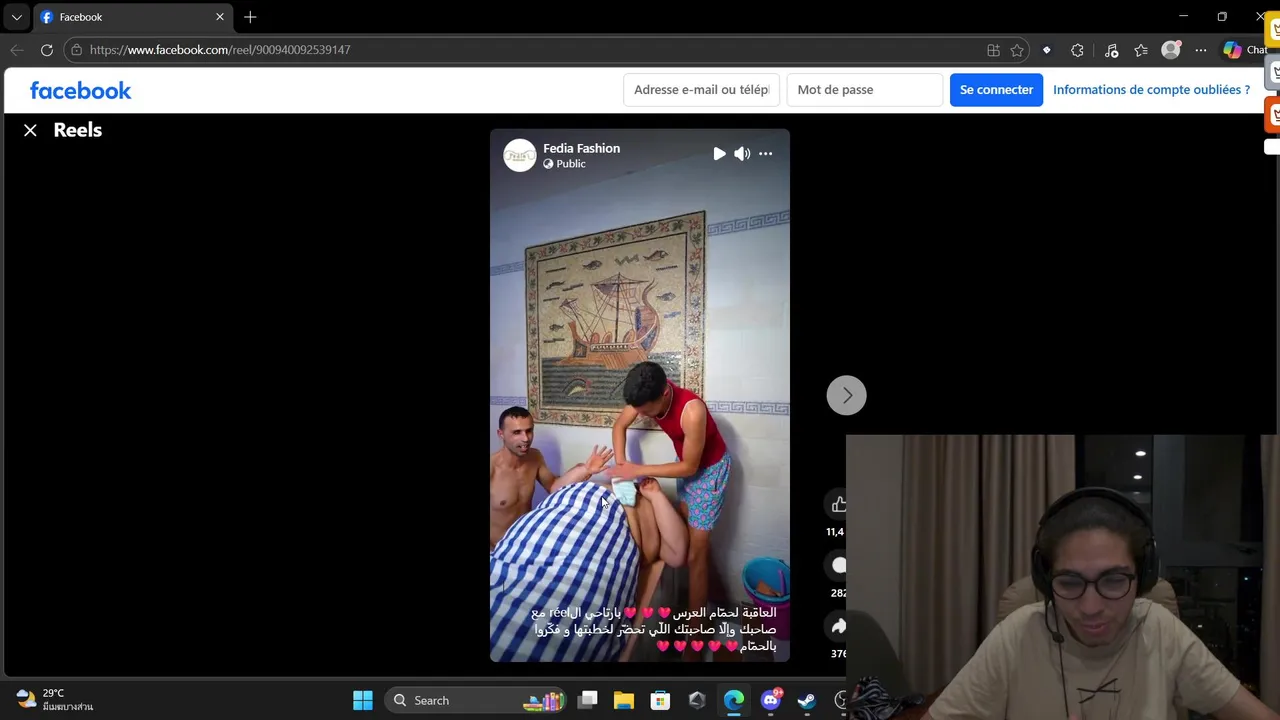Open Microsoft Store from taskbar
The width and height of the screenshot is (1280, 720).
[x=660, y=700]
